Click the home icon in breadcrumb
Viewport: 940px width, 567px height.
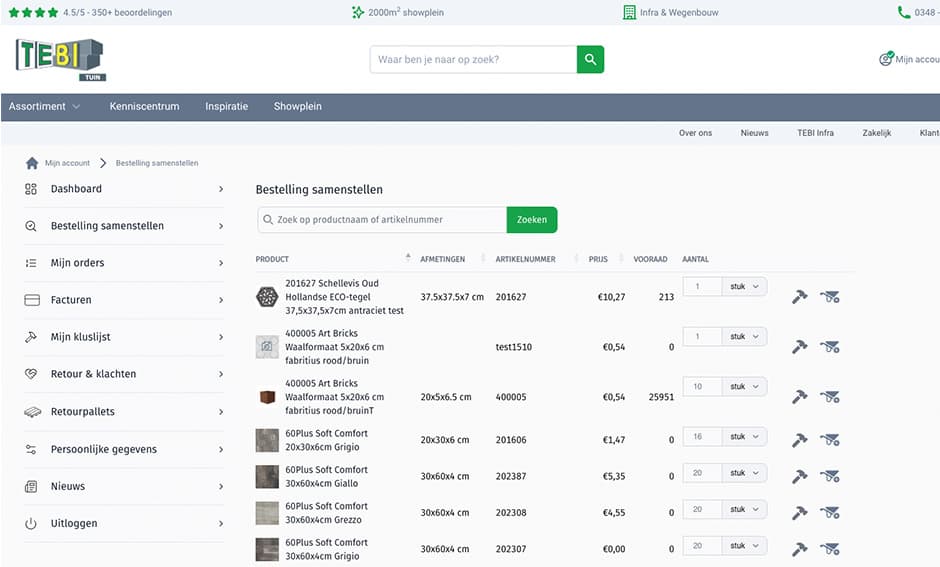32,163
